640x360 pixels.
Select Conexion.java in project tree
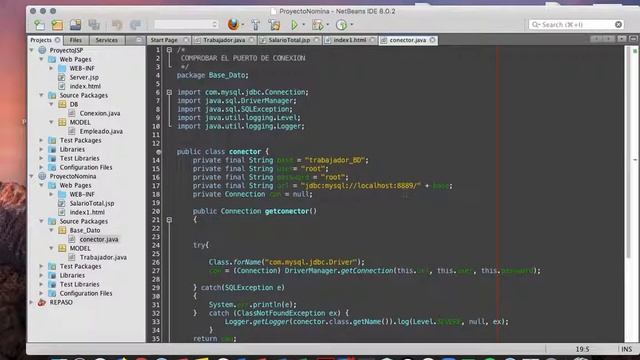pyautogui.click(x=100, y=113)
